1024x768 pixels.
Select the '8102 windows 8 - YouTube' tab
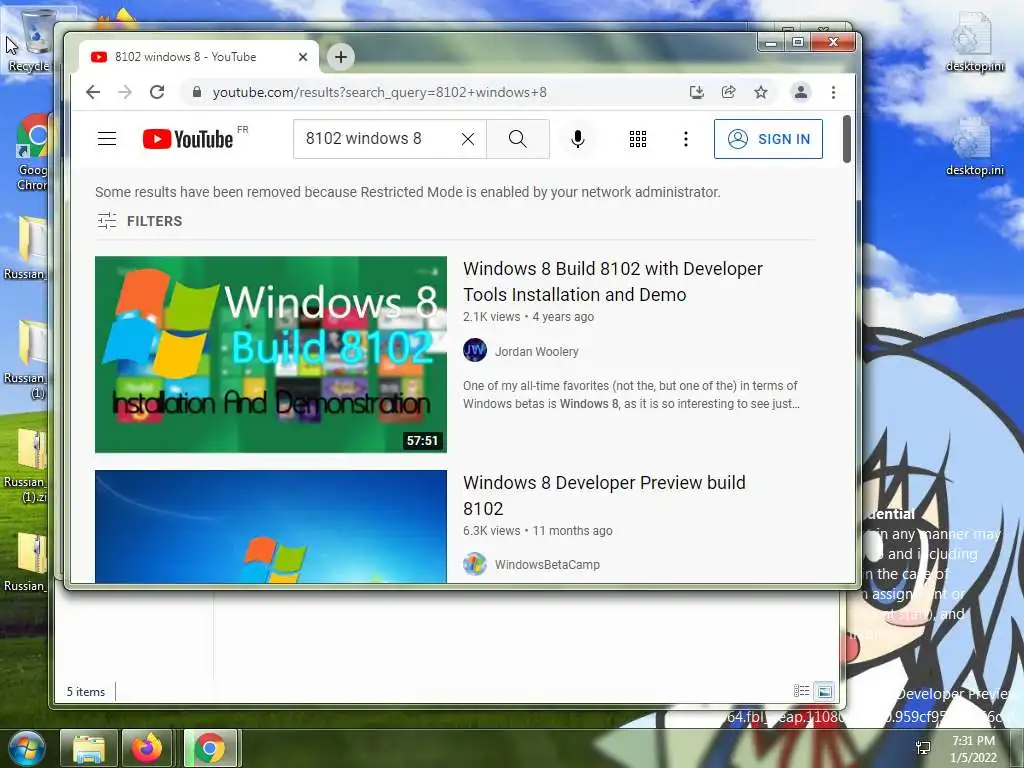click(199, 57)
